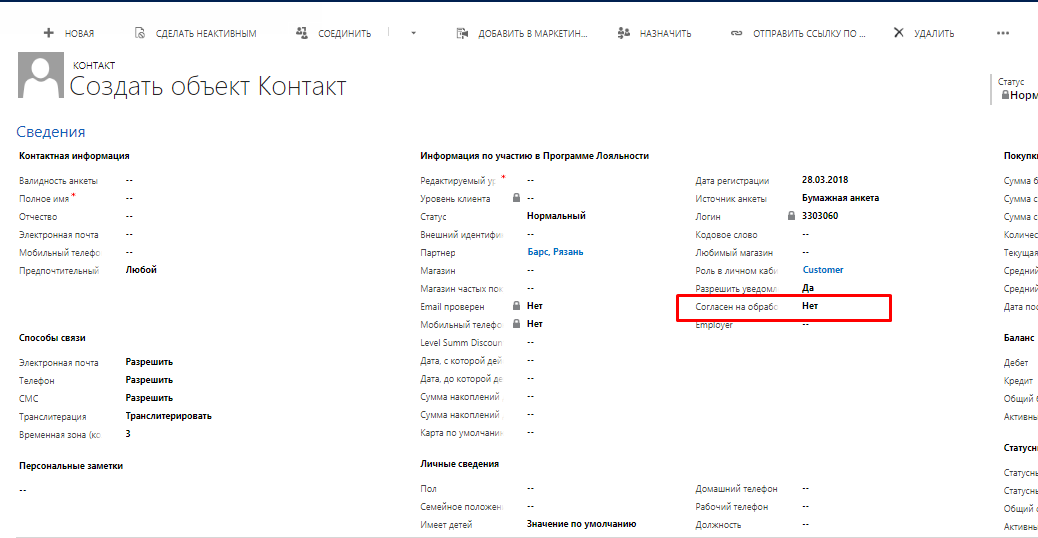Toggle Разрешить уведомления value Да
The image size is (1038, 538).
[x=808, y=288]
